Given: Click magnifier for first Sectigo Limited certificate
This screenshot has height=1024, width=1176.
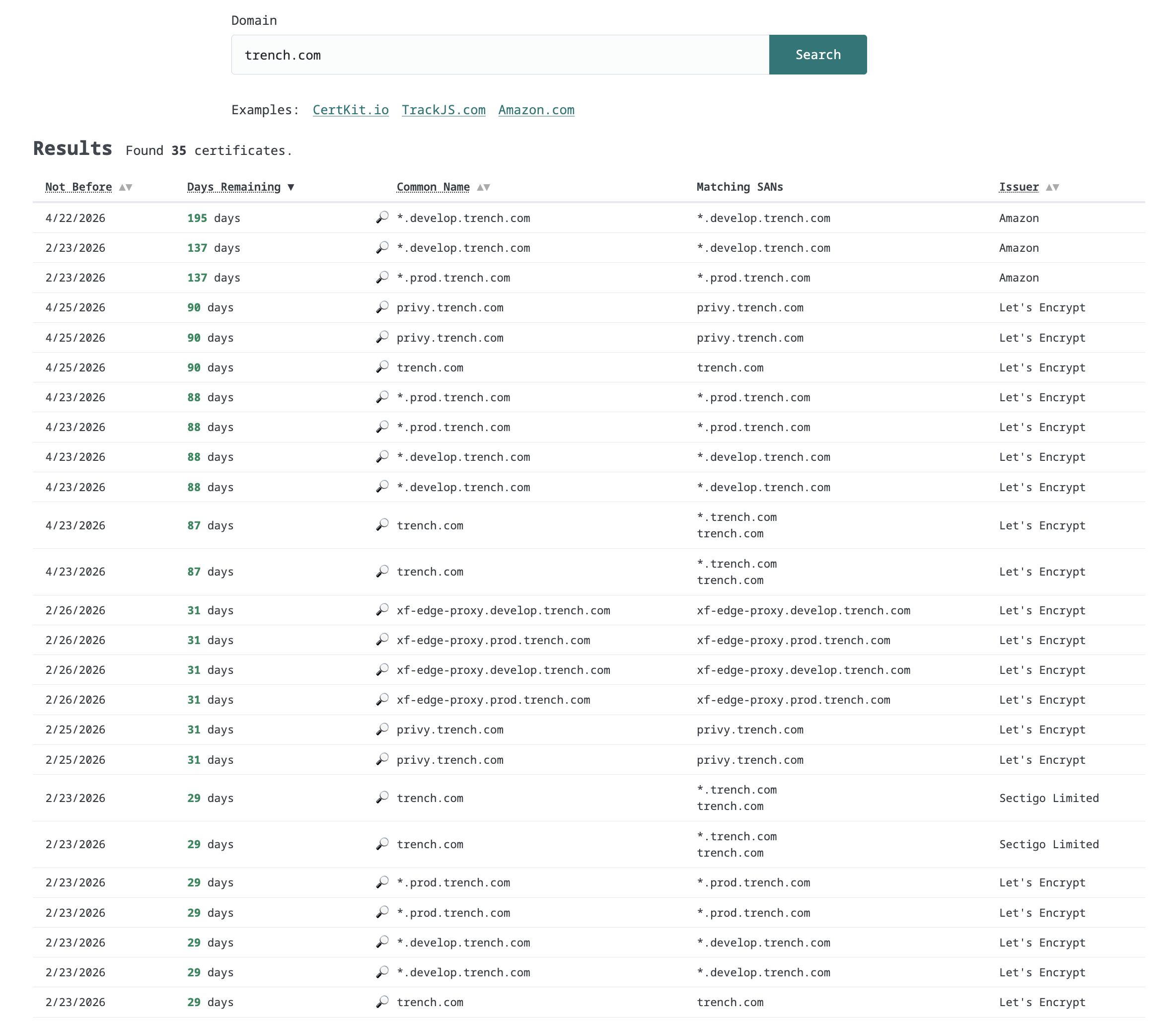Looking at the screenshot, I should pos(382,798).
